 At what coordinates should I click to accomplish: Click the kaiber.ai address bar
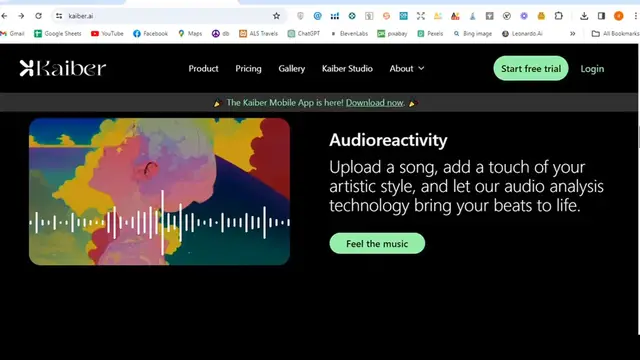point(169,16)
